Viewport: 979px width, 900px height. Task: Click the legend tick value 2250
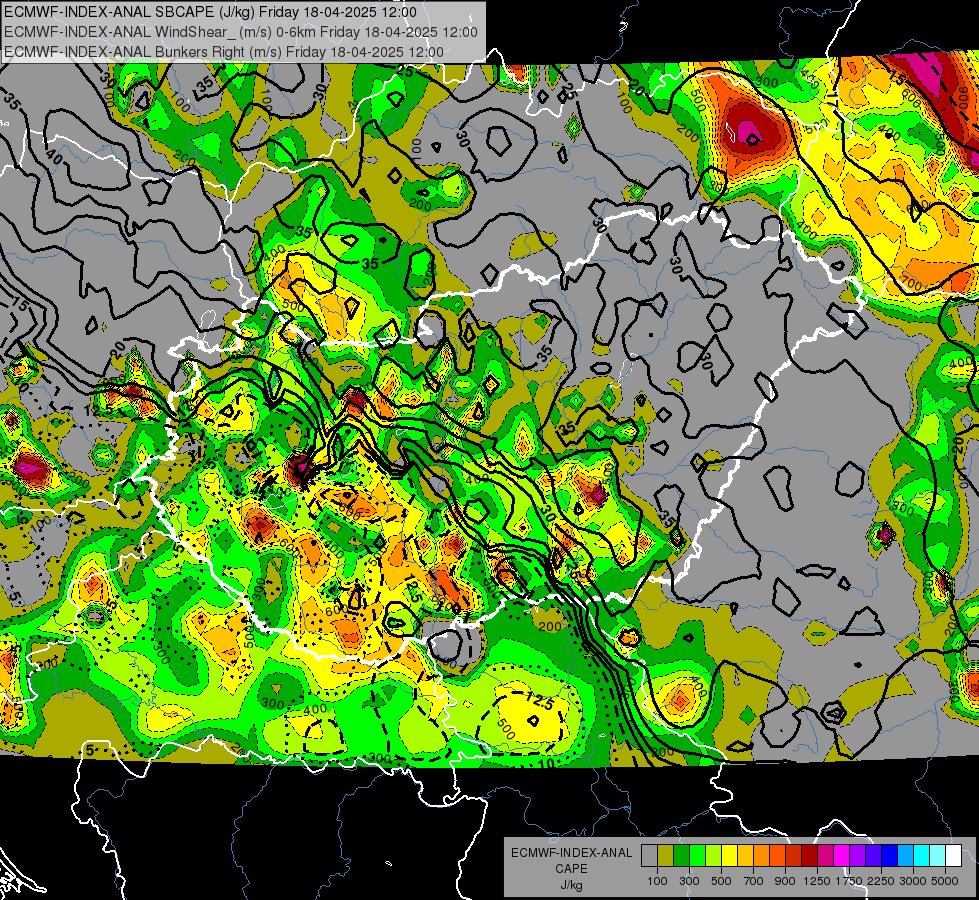coord(881,881)
